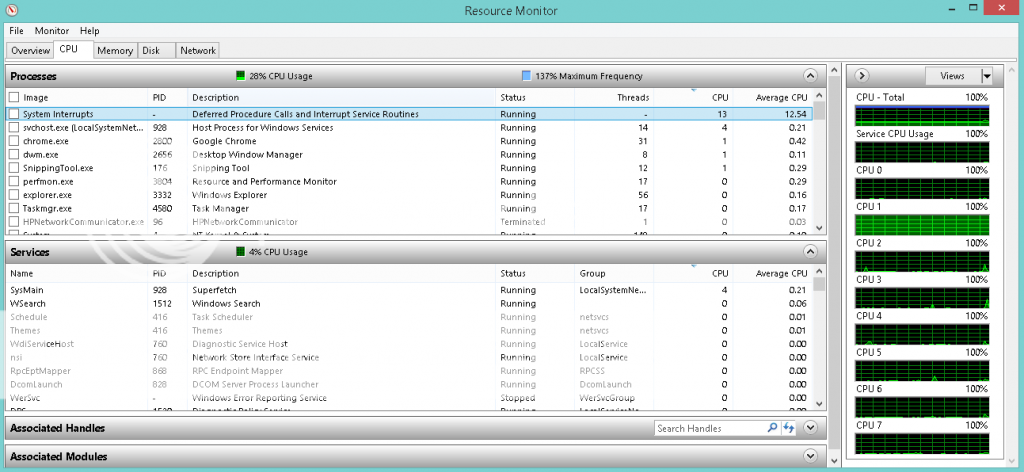
Task: Open the Views dropdown arrow
Action: 987,76
